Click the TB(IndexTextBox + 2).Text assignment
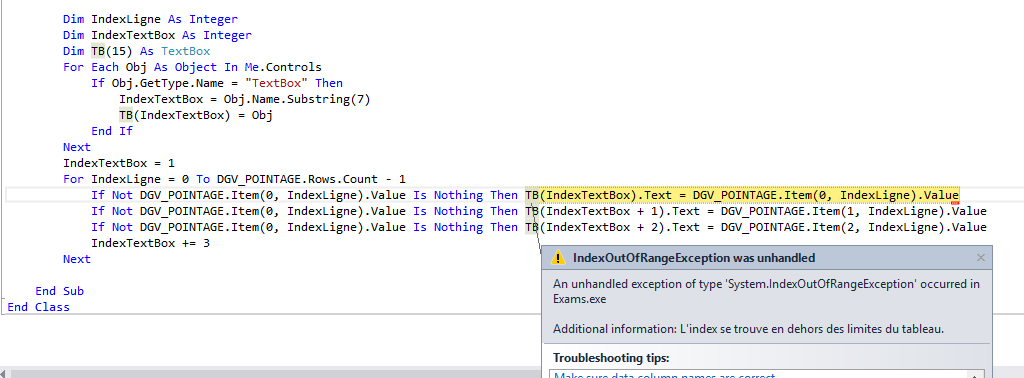Image resolution: width=1024 pixels, height=378 pixels. (756, 227)
